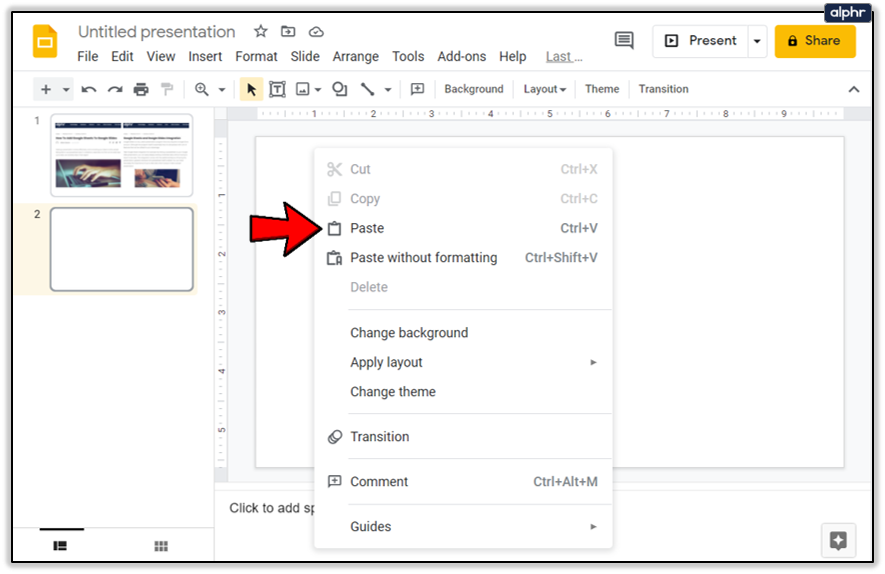This screenshot has width=885, height=574.
Task: Collapse the menus with the chevron
Action: tap(854, 89)
